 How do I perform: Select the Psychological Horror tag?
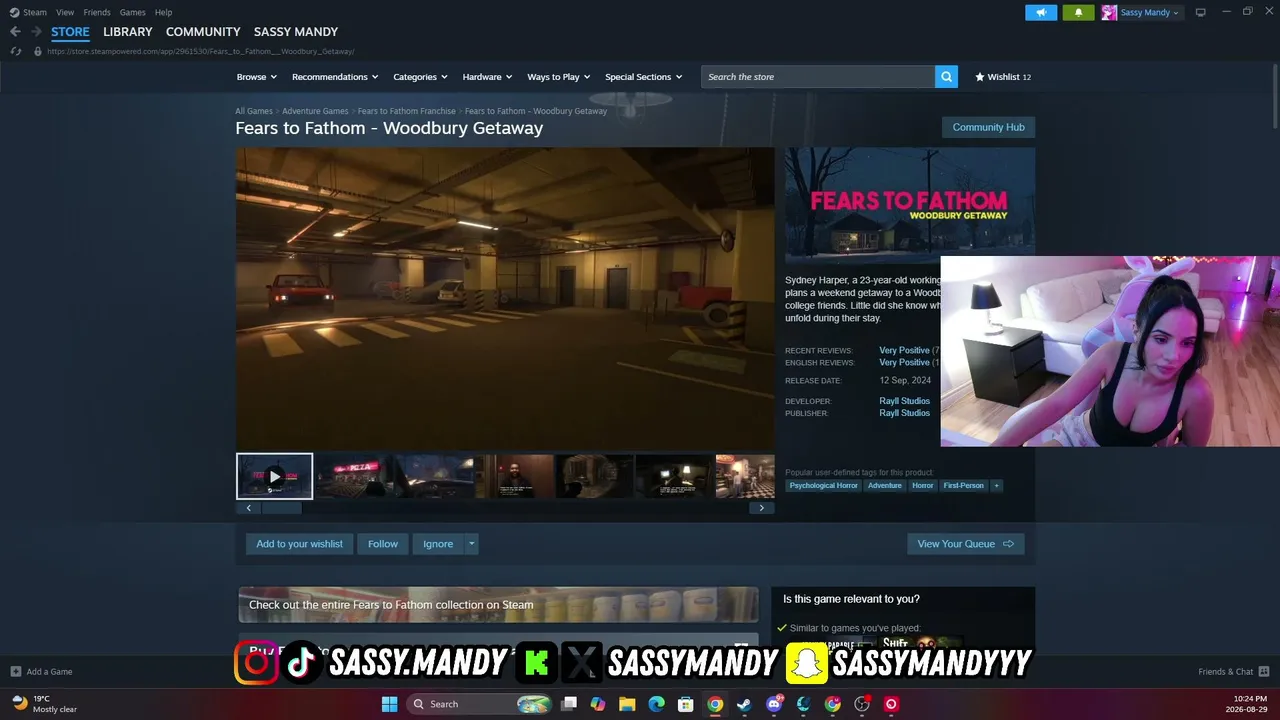[824, 486]
